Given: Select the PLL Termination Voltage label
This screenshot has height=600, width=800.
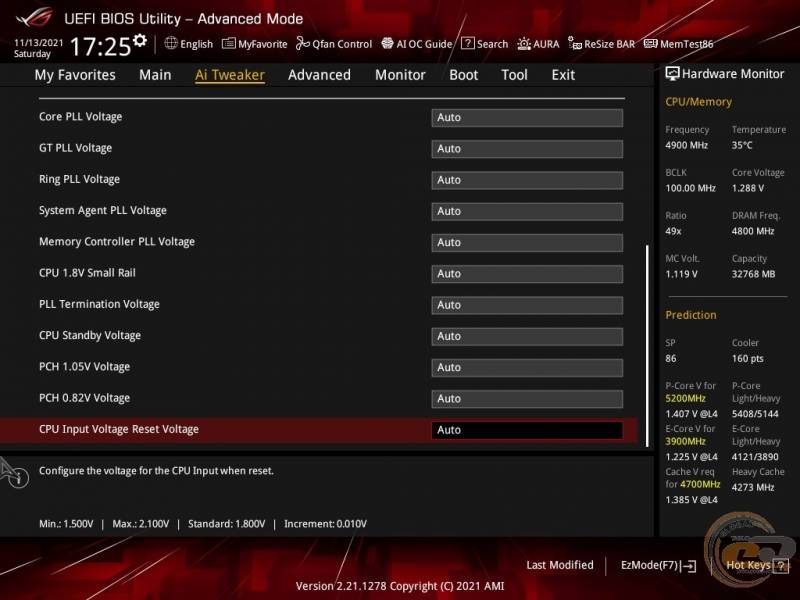Looking at the screenshot, I should pos(99,304).
